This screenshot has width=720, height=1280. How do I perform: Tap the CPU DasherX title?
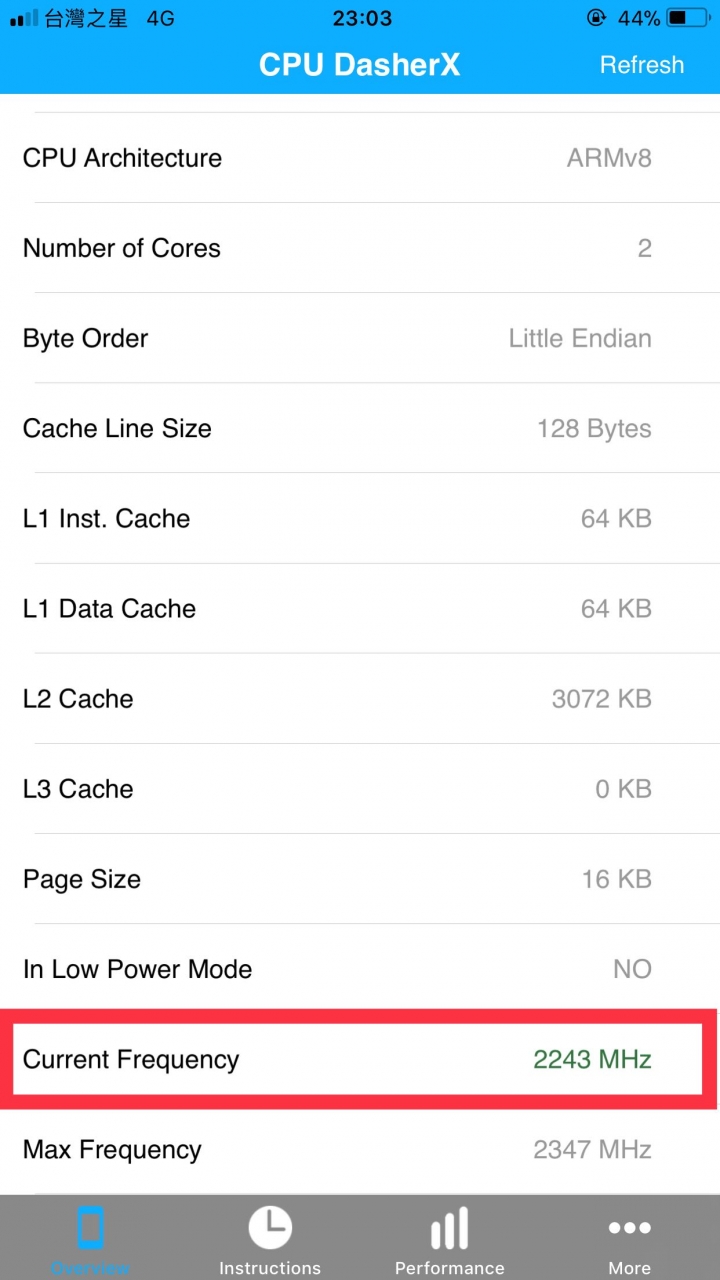click(x=360, y=65)
